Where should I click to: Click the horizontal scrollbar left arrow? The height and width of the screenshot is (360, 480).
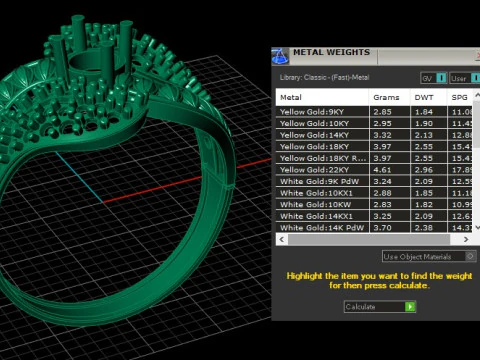(282, 239)
